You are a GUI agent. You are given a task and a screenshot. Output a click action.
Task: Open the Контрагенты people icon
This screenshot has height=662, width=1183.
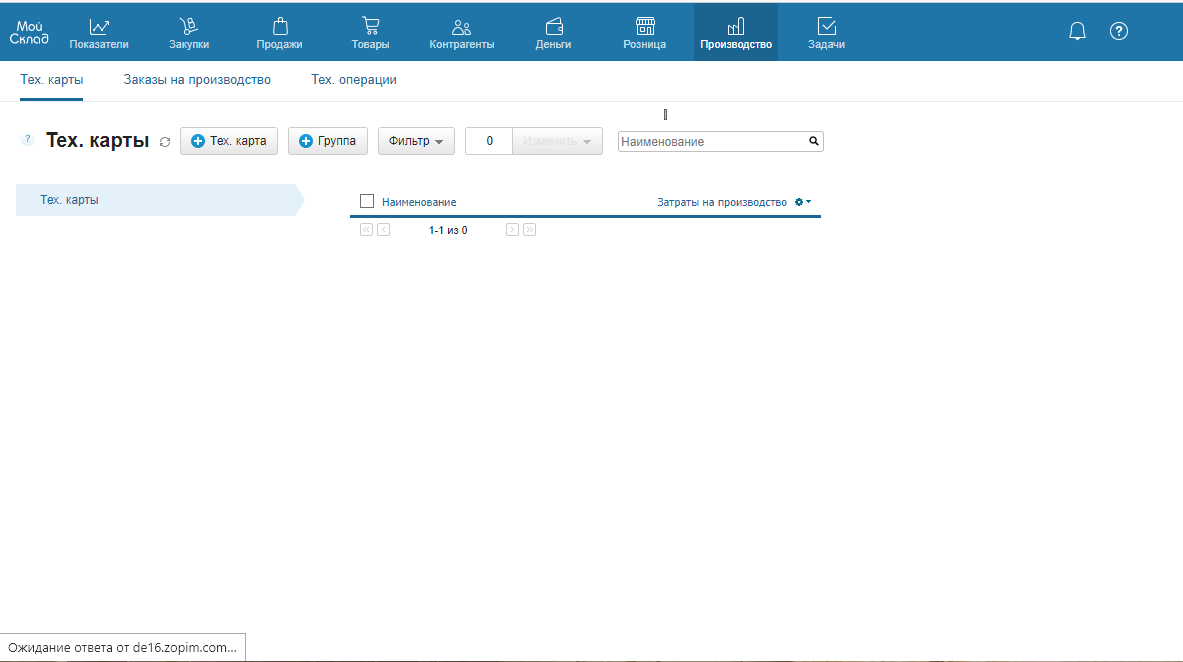click(x=461, y=27)
